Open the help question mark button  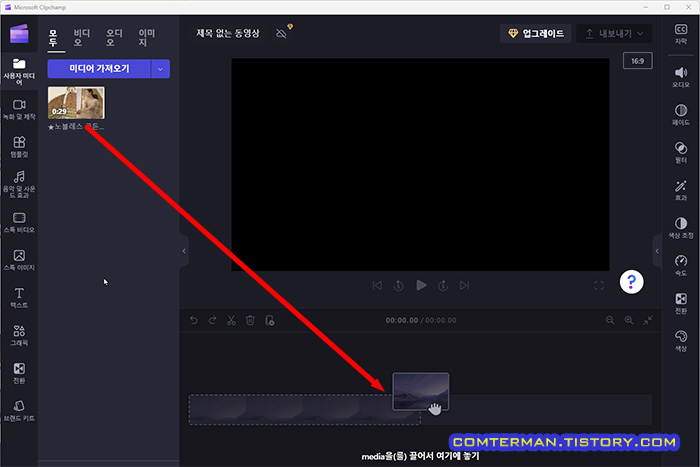pyautogui.click(x=631, y=282)
